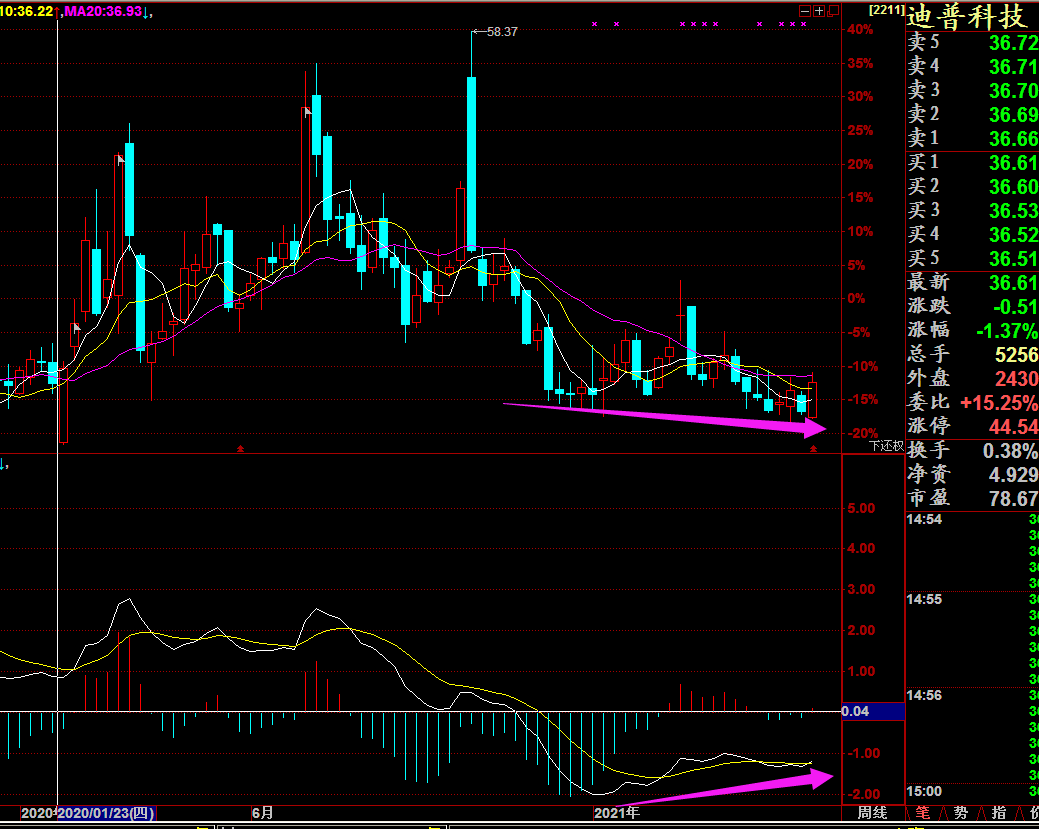Select the 卖4 ask price 36.71
The width and height of the screenshot is (1039, 829).
pyautogui.click(x=1014, y=67)
